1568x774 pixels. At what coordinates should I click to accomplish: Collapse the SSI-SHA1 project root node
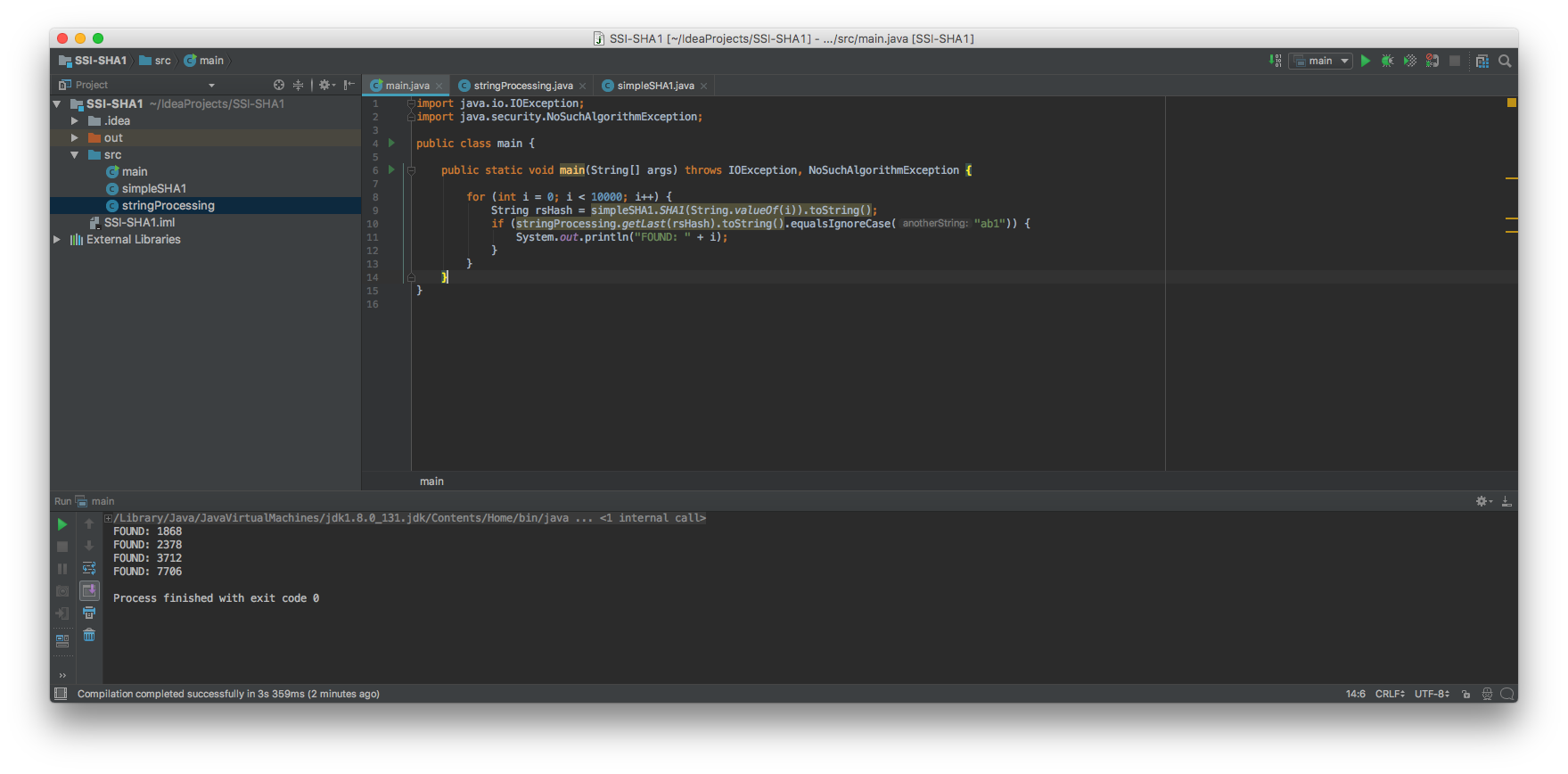[57, 104]
